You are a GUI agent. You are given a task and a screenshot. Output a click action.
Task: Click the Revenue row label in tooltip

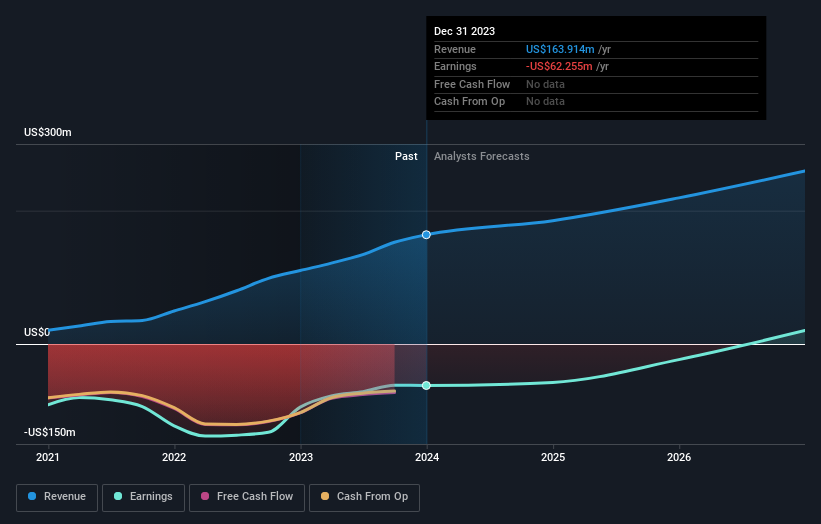point(455,49)
